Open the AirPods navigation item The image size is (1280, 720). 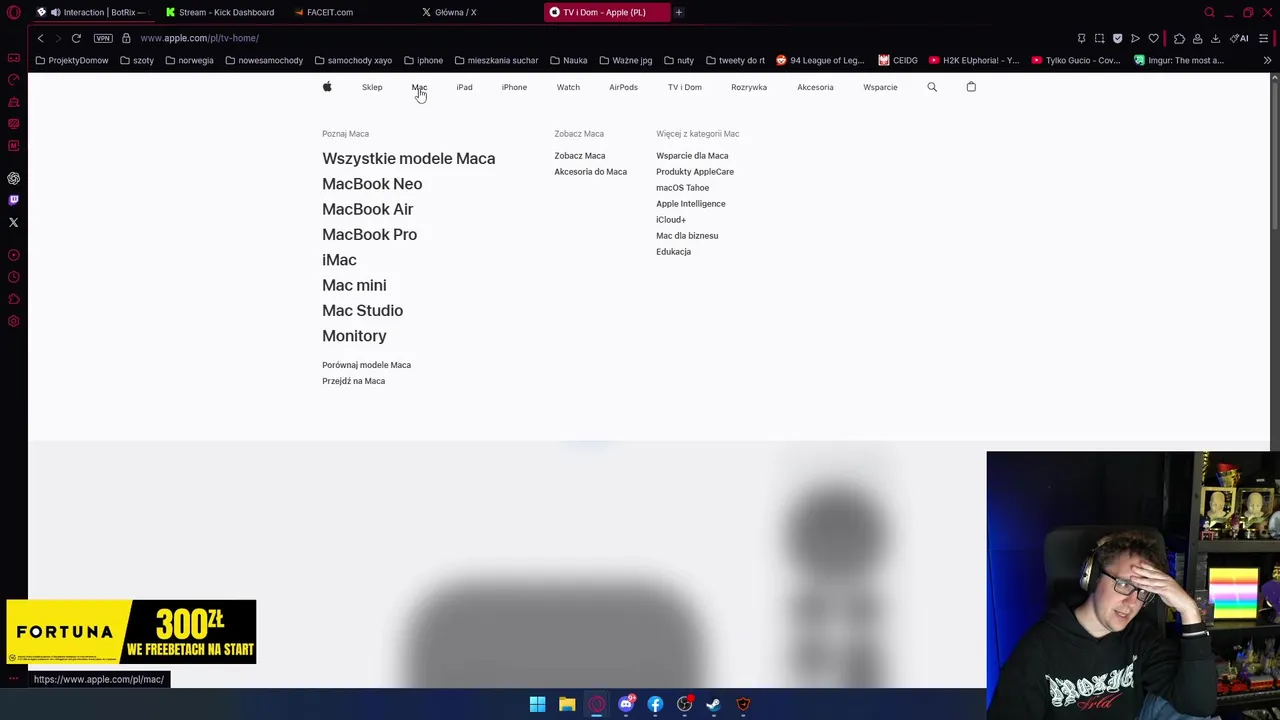(623, 87)
